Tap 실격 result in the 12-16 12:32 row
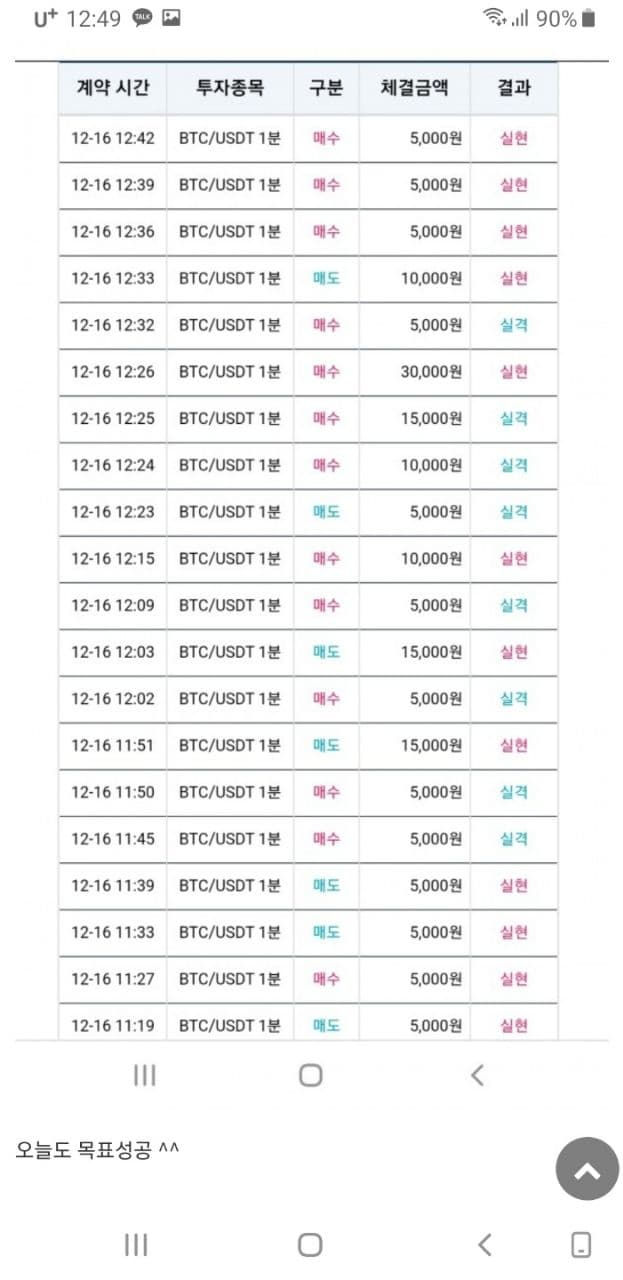623x1280 pixels. [514, 325]
